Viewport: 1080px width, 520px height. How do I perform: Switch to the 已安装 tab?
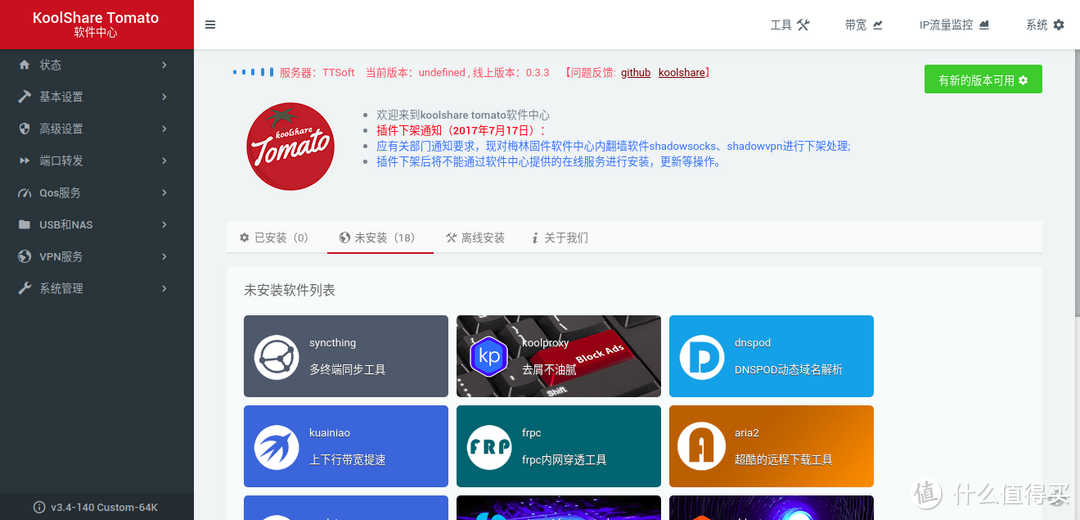click(x=274, y=238)
